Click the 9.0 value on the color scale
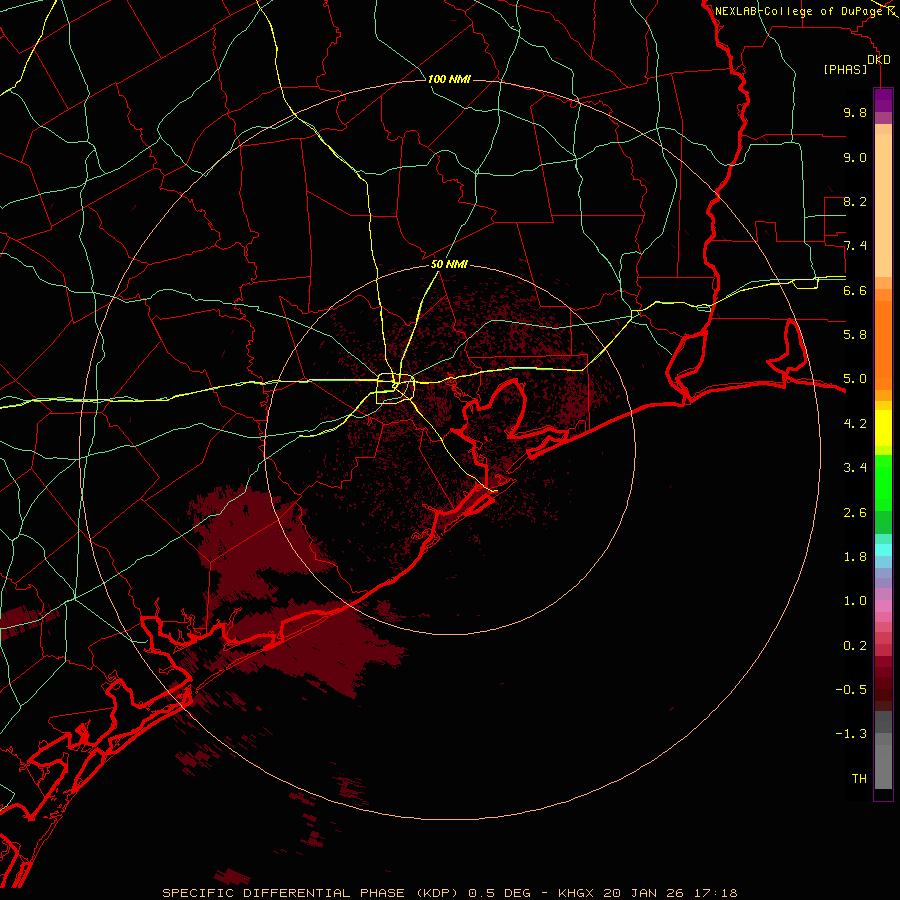The image size is (900, 900). (855, 157)
